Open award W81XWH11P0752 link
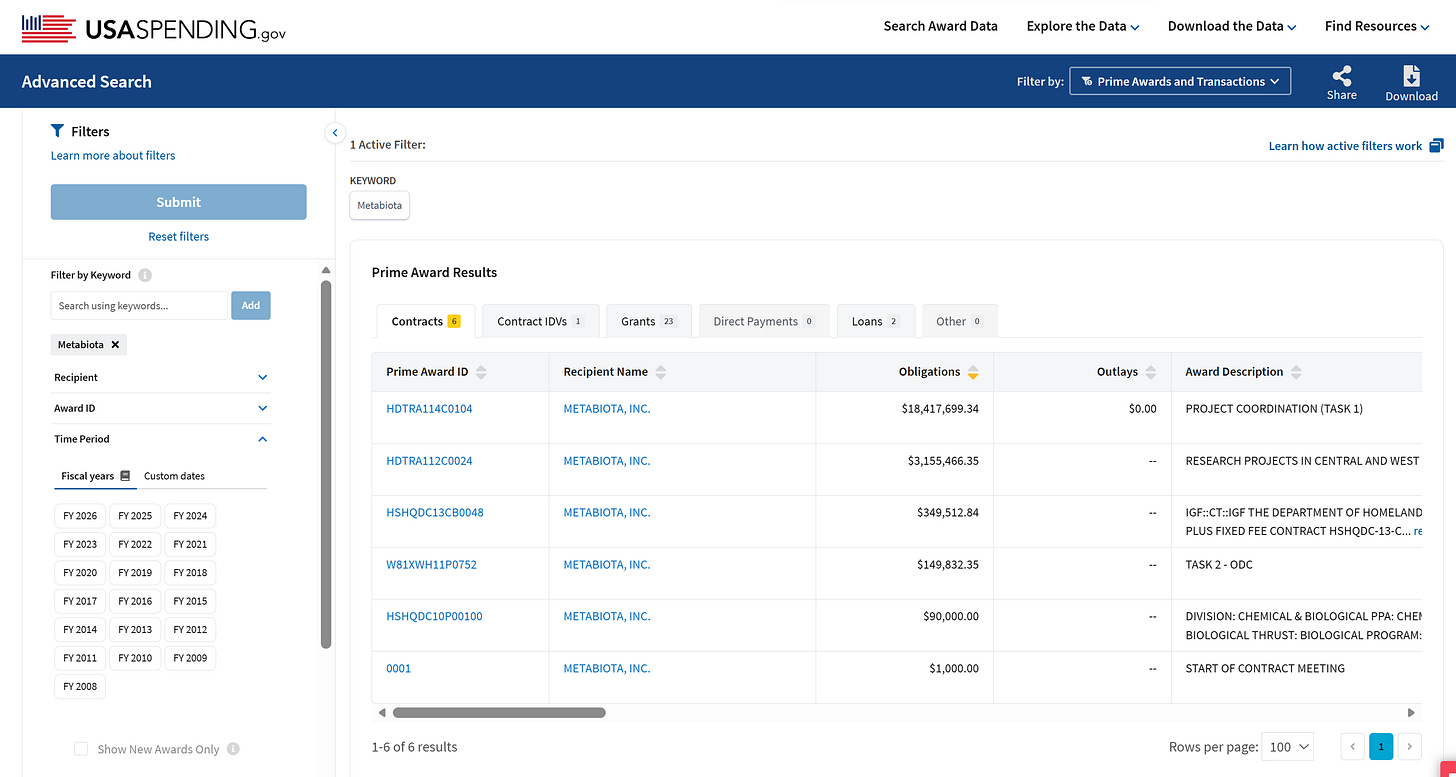1456x777 pixels. click(x=431, y=565)
